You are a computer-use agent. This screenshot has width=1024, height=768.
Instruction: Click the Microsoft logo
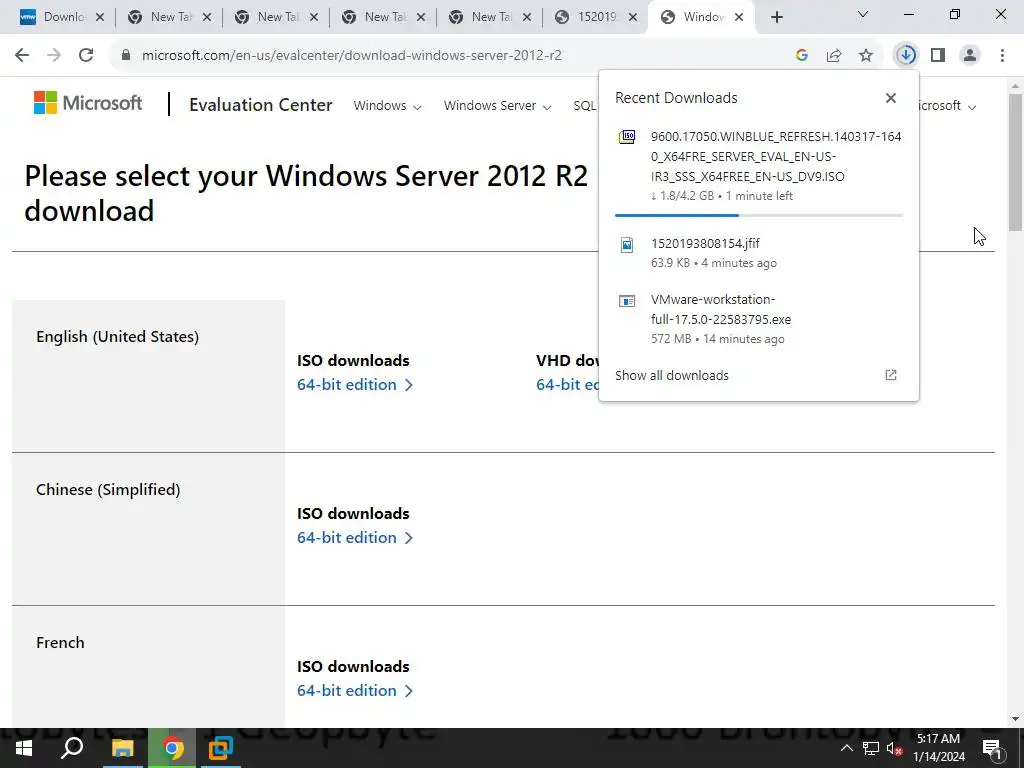click(88, 103)
